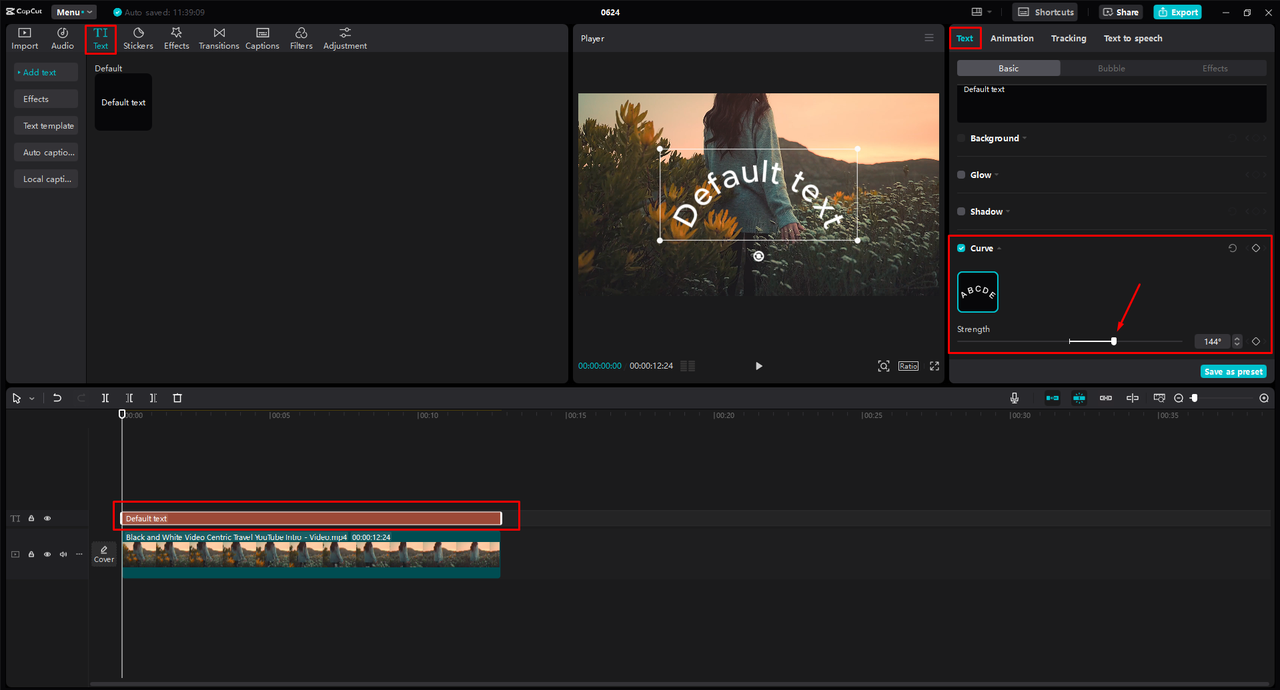Expand the Glow section arrow
The image size is (1280, 690).
tap(997, 175)
